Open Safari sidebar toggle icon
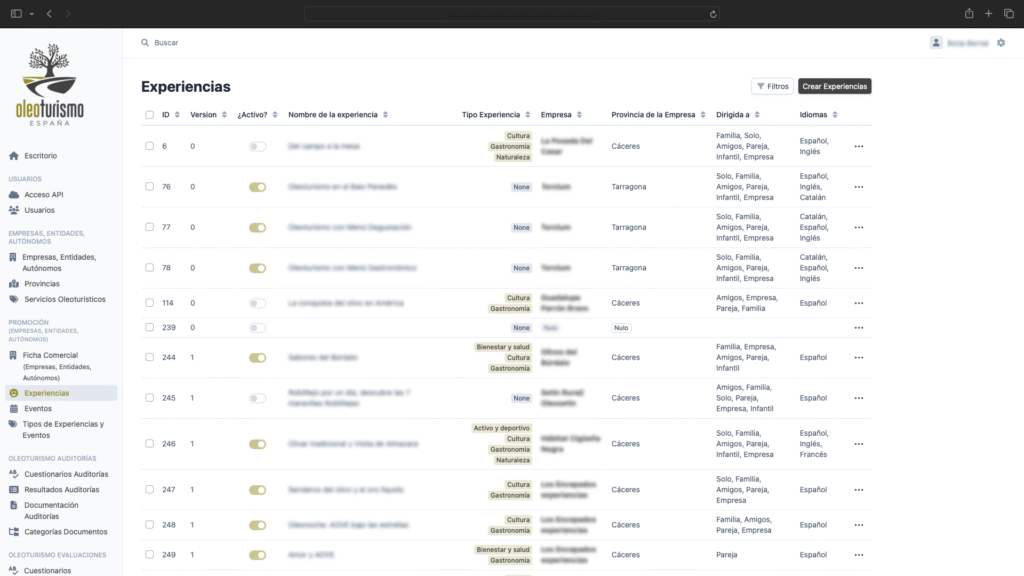 click(x=15, y=14)
